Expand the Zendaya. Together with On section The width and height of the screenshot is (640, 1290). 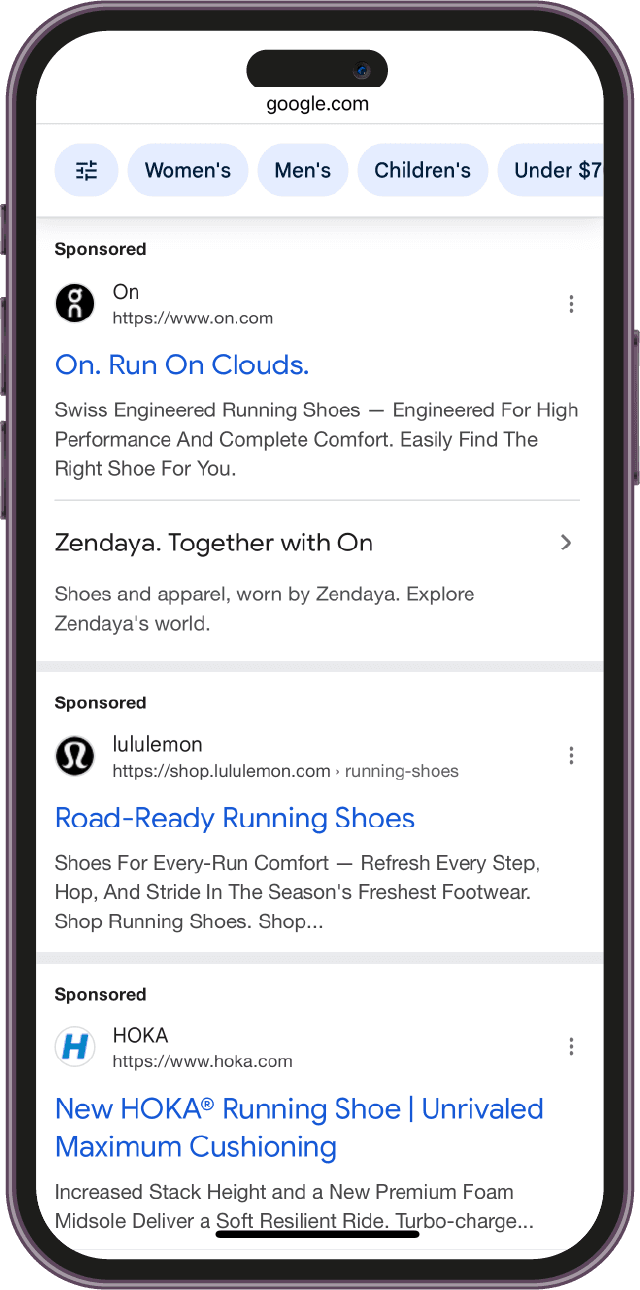click(x=214, y=542)
